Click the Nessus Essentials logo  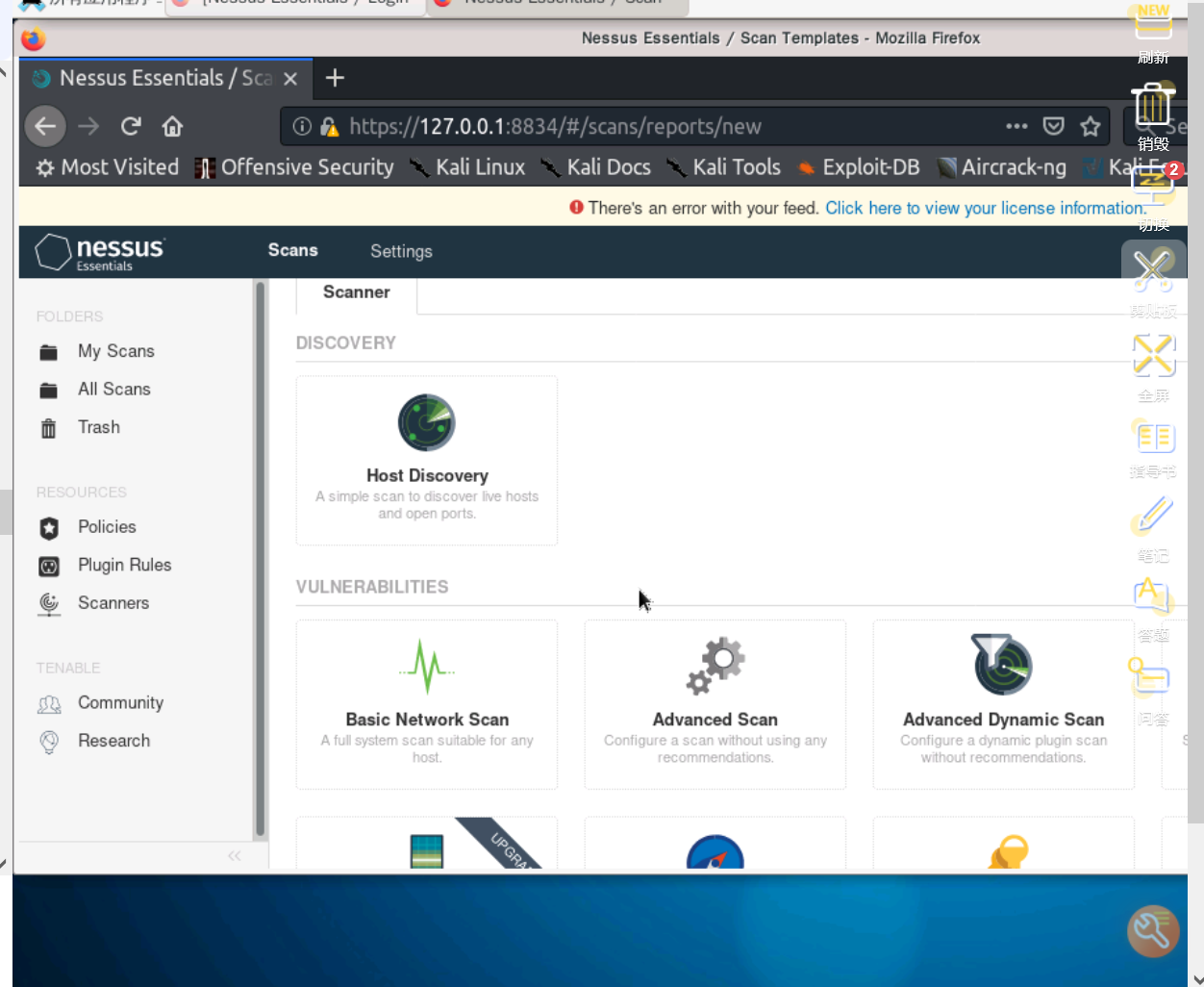click(100, 252)
